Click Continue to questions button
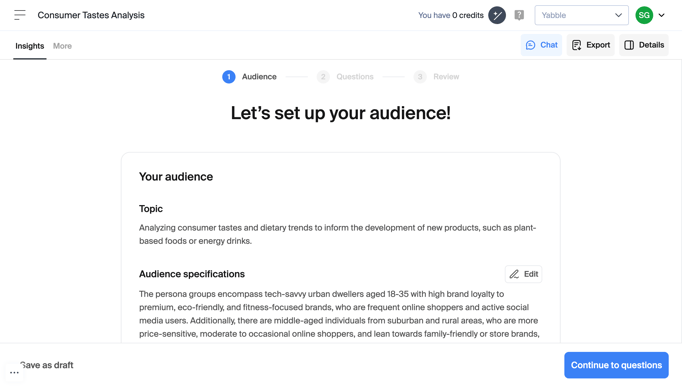682x387 pixels. coord(616,365)
